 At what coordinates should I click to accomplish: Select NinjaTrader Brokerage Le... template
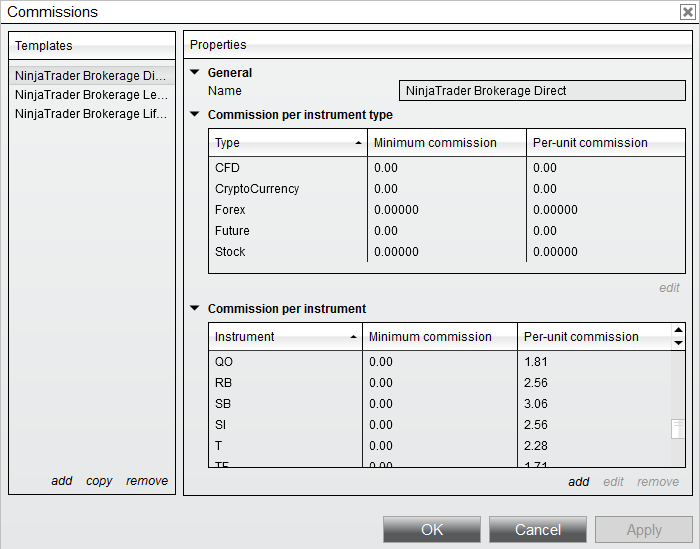[x=92, y=95]
